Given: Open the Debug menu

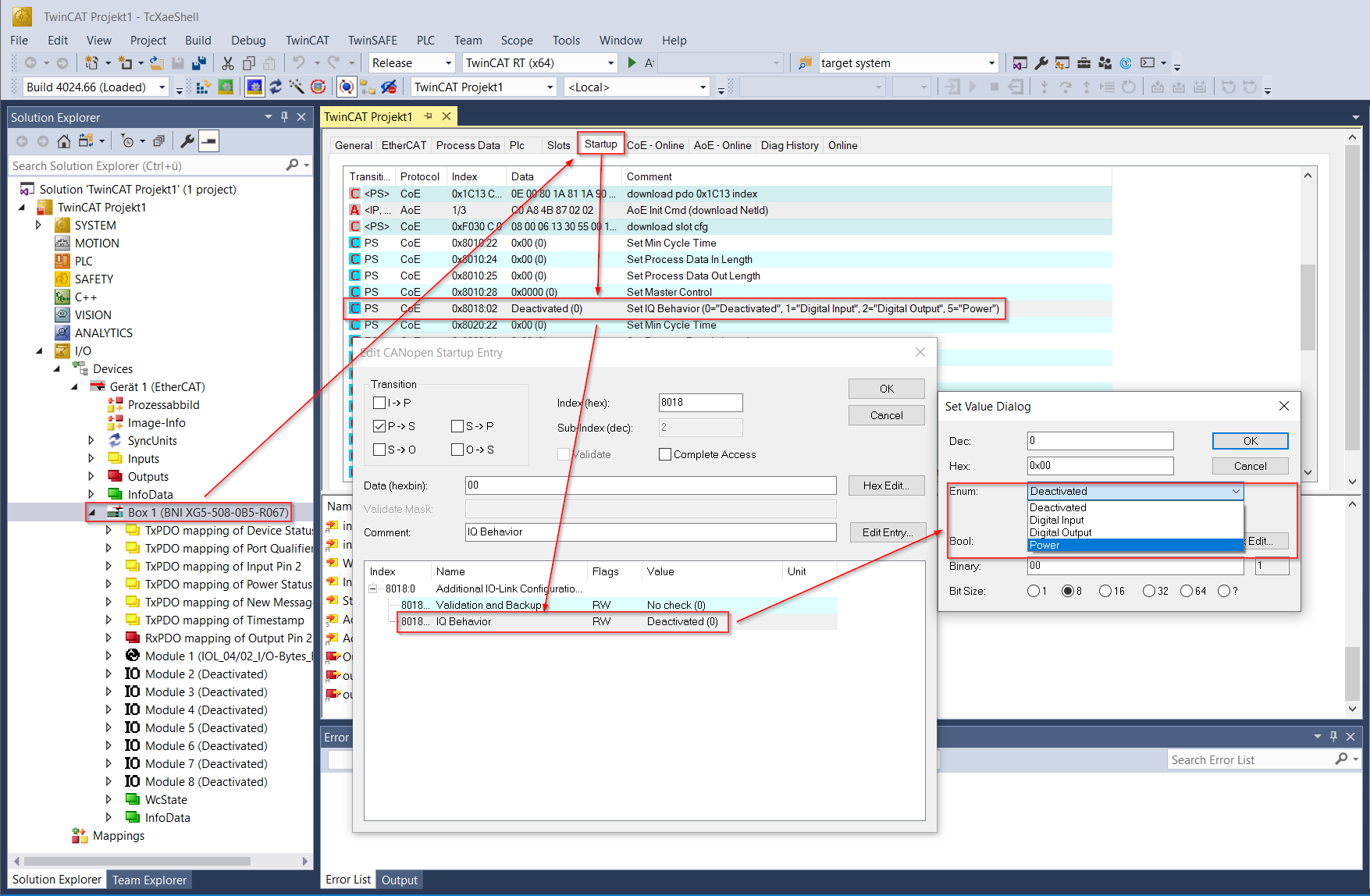Looking at the screenshot, I should [248, 41].
